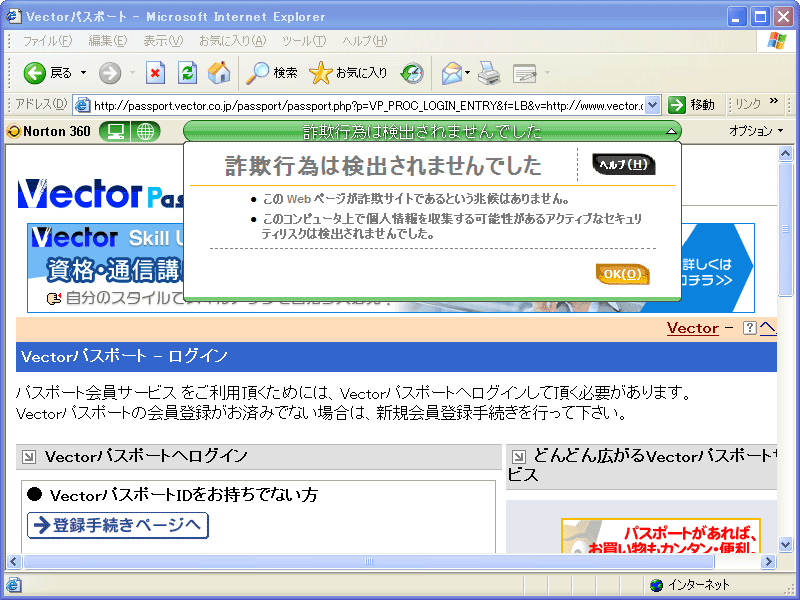This screenshot has width=800, height=600.
Task: Click 詳しくはコチラ>> banner link
Action: point(709,272)
